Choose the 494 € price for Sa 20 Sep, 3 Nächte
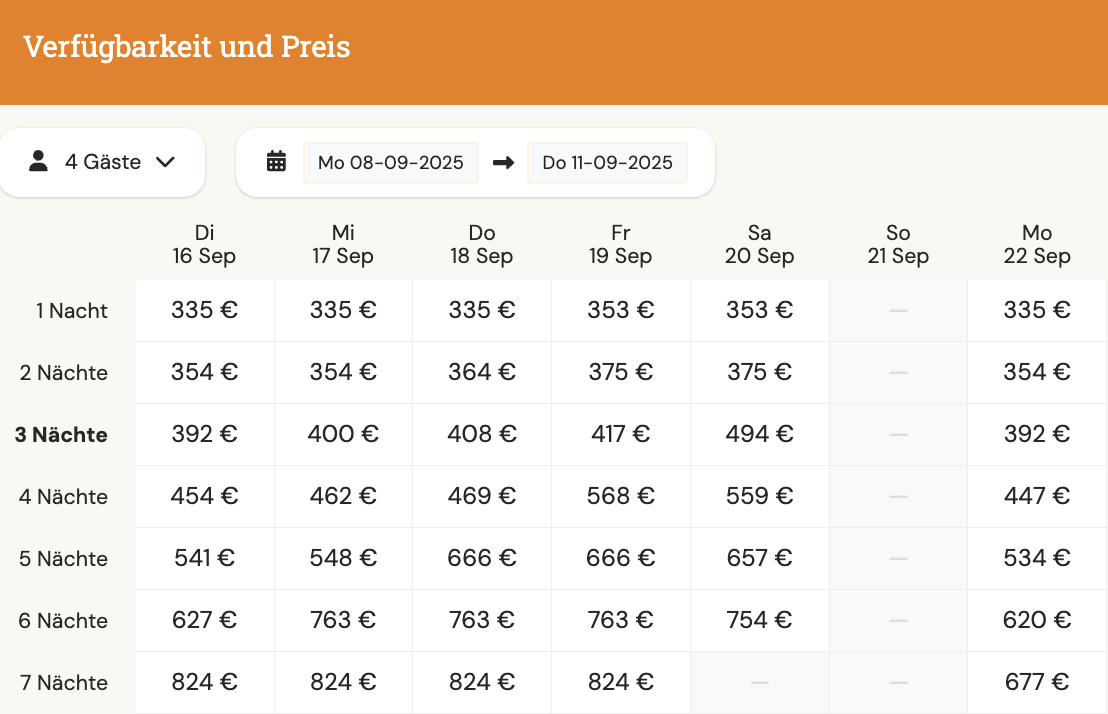 point(760,434)
